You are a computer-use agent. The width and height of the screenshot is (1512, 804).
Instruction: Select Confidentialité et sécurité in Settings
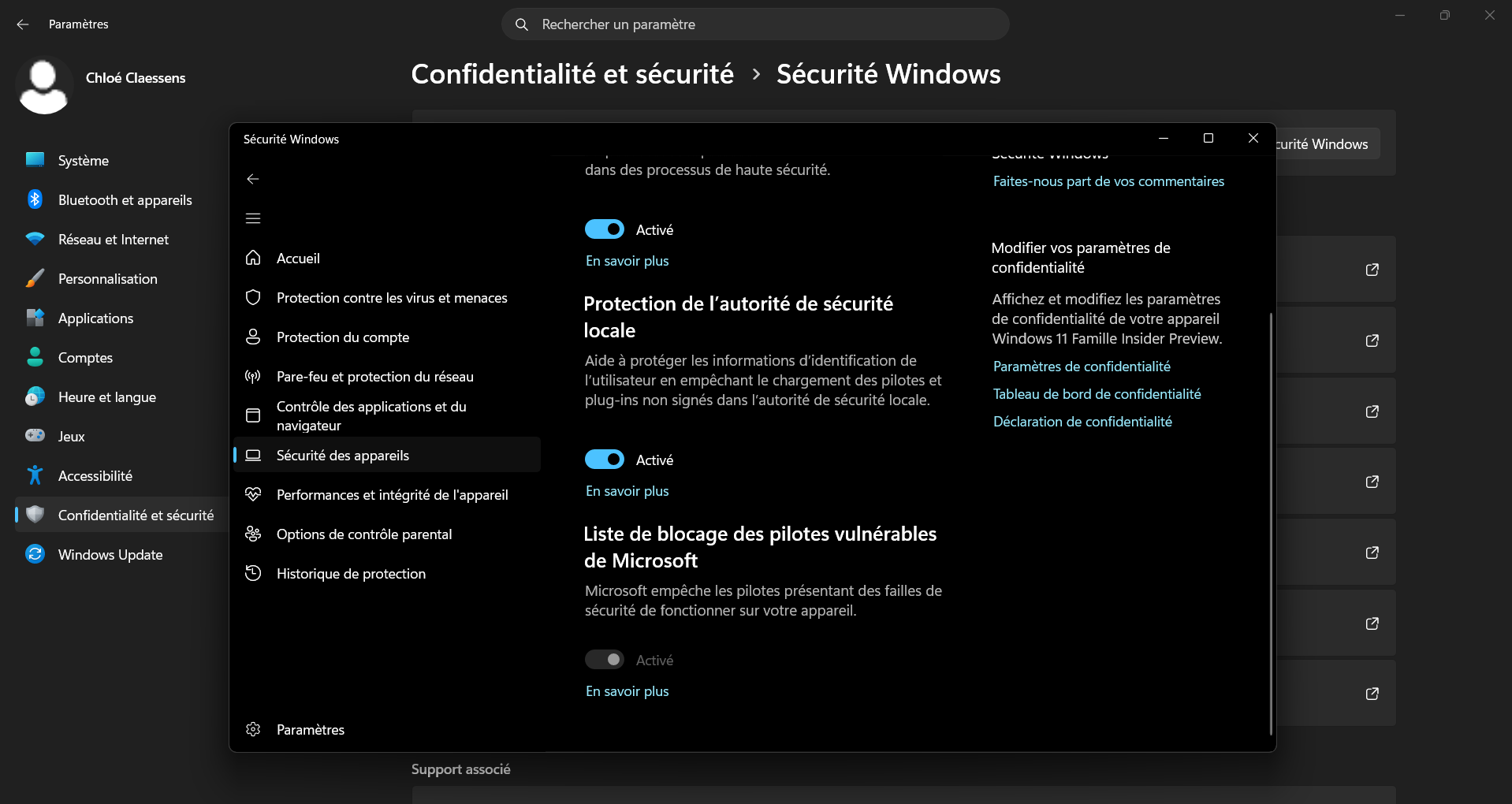[x=136, y=515]
